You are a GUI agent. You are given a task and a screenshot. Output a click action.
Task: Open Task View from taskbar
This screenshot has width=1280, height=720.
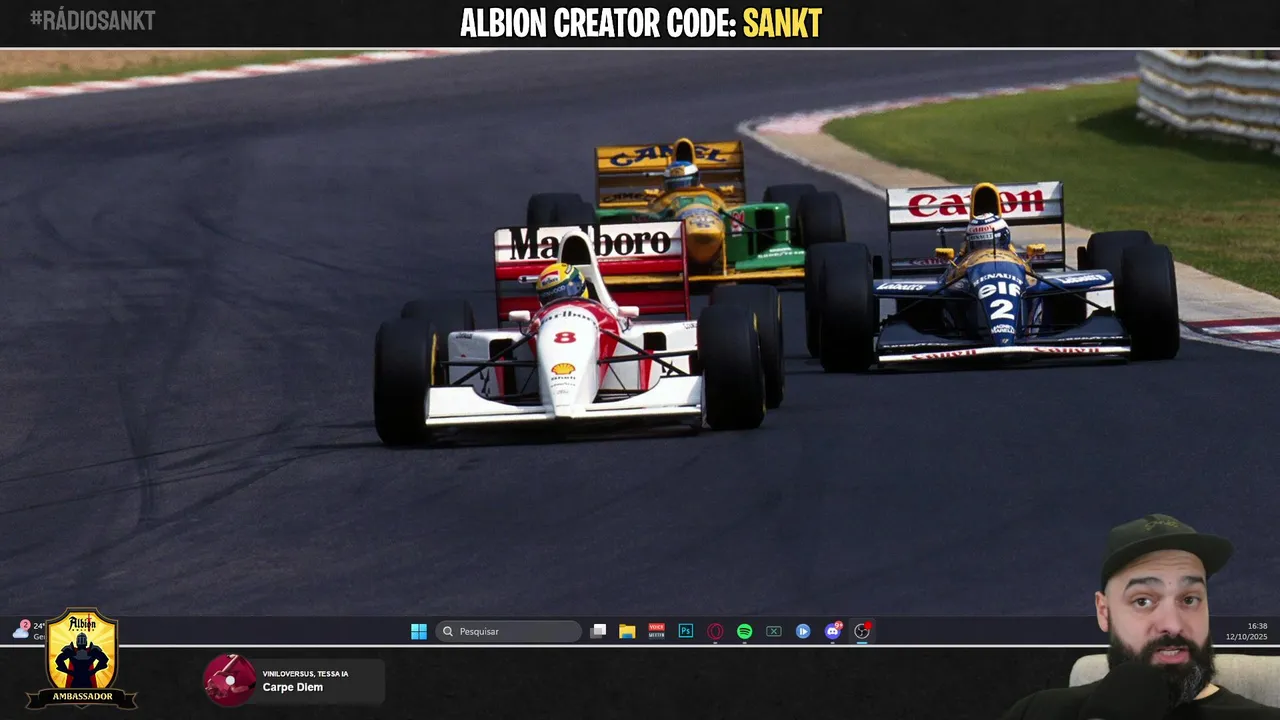pos(598,631)
